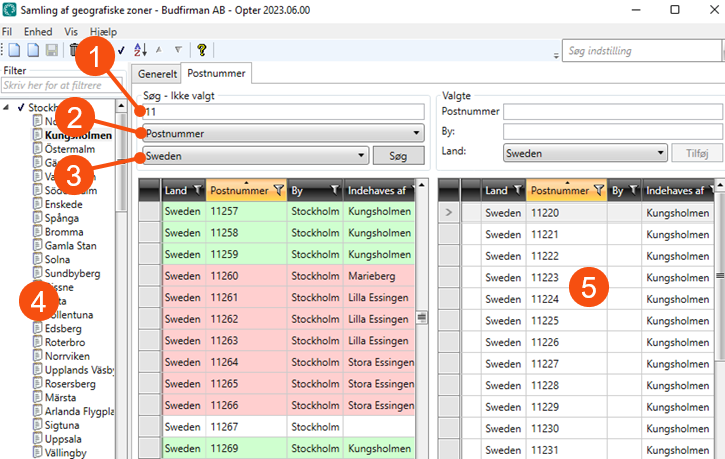
Task: Click the Postnummer input field under Valgte
Action: pos(613,111)
